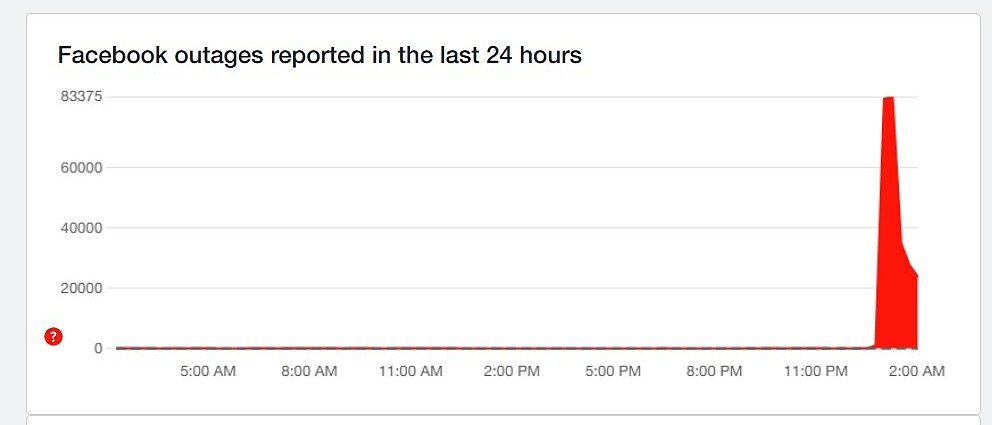Click the 40000 y-axis value
992x425 pixels.
pyautogui.click(x=82, y=228)
